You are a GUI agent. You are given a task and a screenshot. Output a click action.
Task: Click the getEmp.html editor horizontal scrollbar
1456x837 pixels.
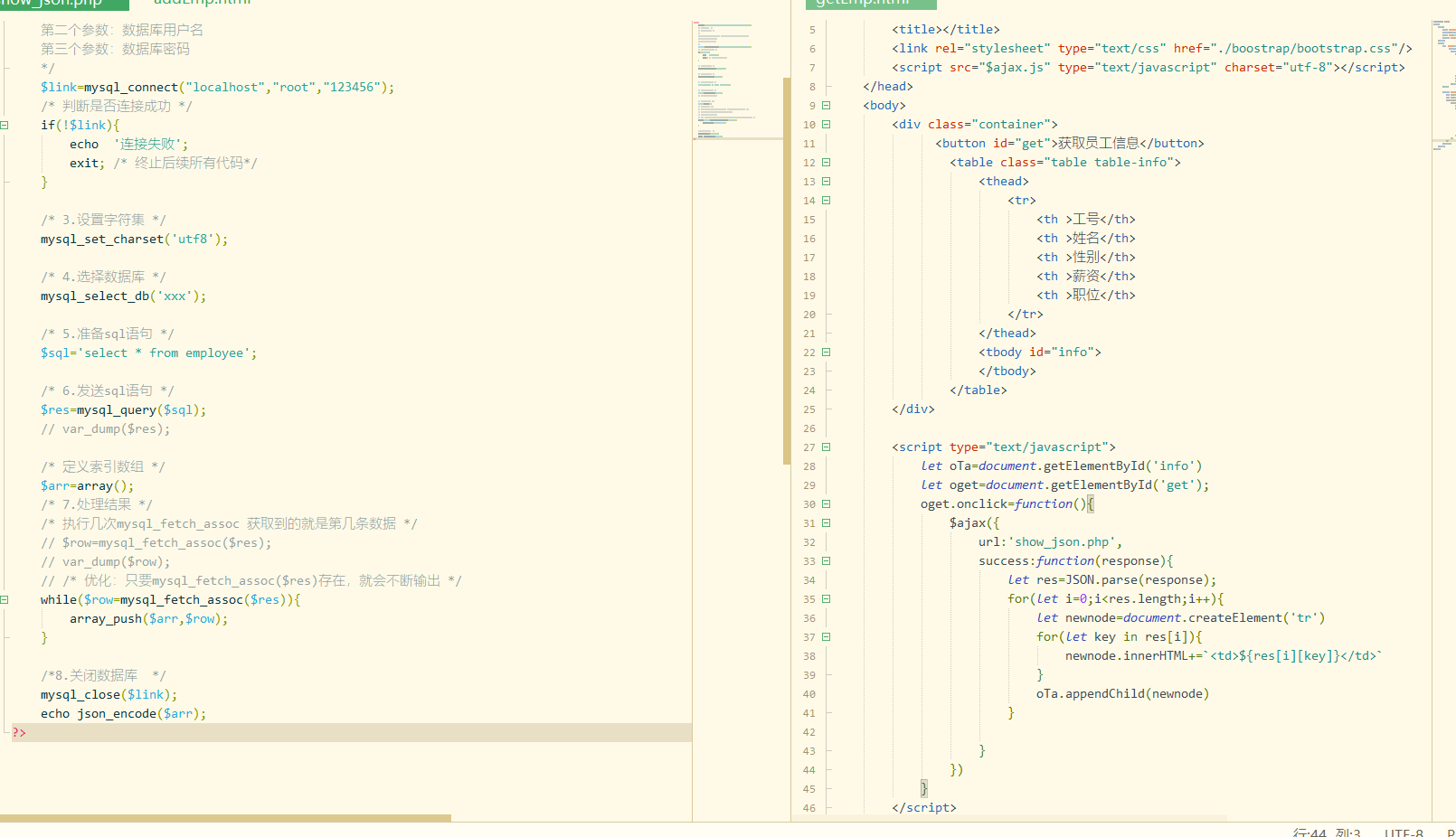click(x=1009, y=818)
